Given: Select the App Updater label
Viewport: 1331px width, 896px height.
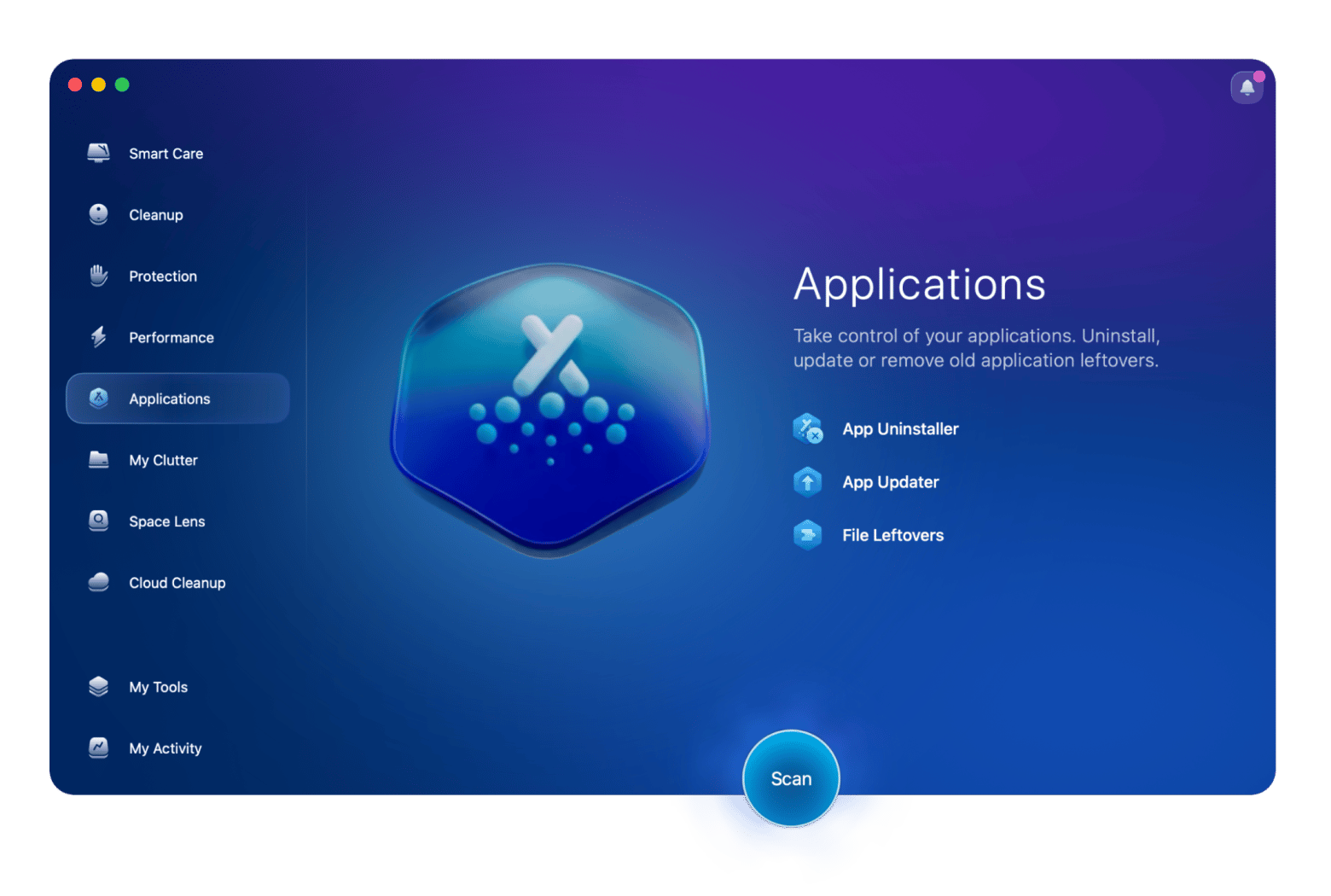Looking at the screenshot, I should pyautogui.click(x=891, y=482).
